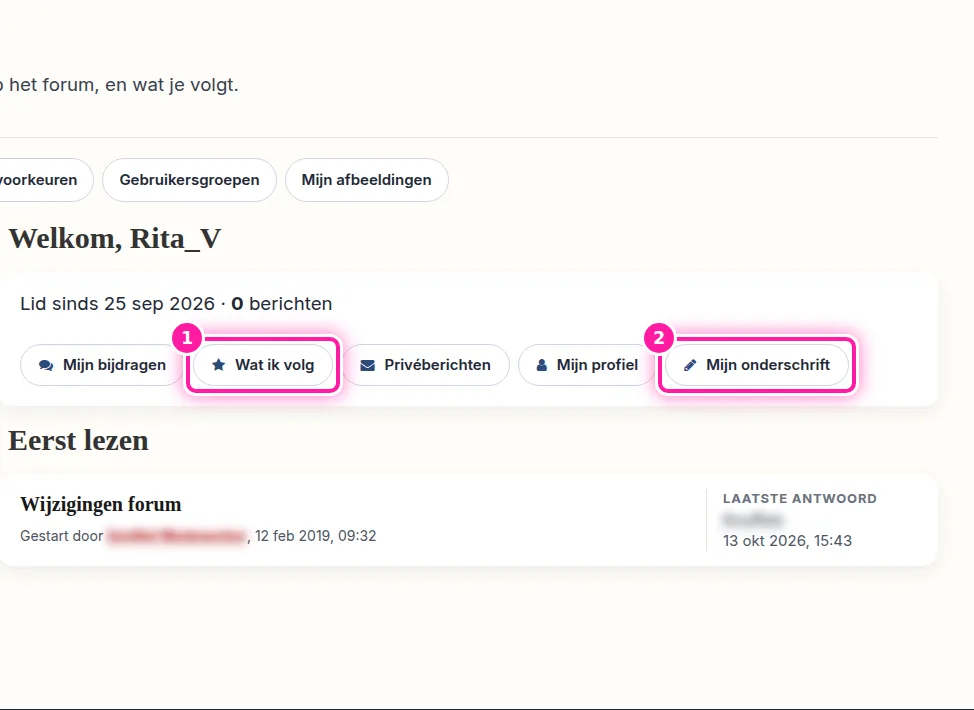
Task: Click the blurred last reply author name
Action: click(x=753, y=519)
